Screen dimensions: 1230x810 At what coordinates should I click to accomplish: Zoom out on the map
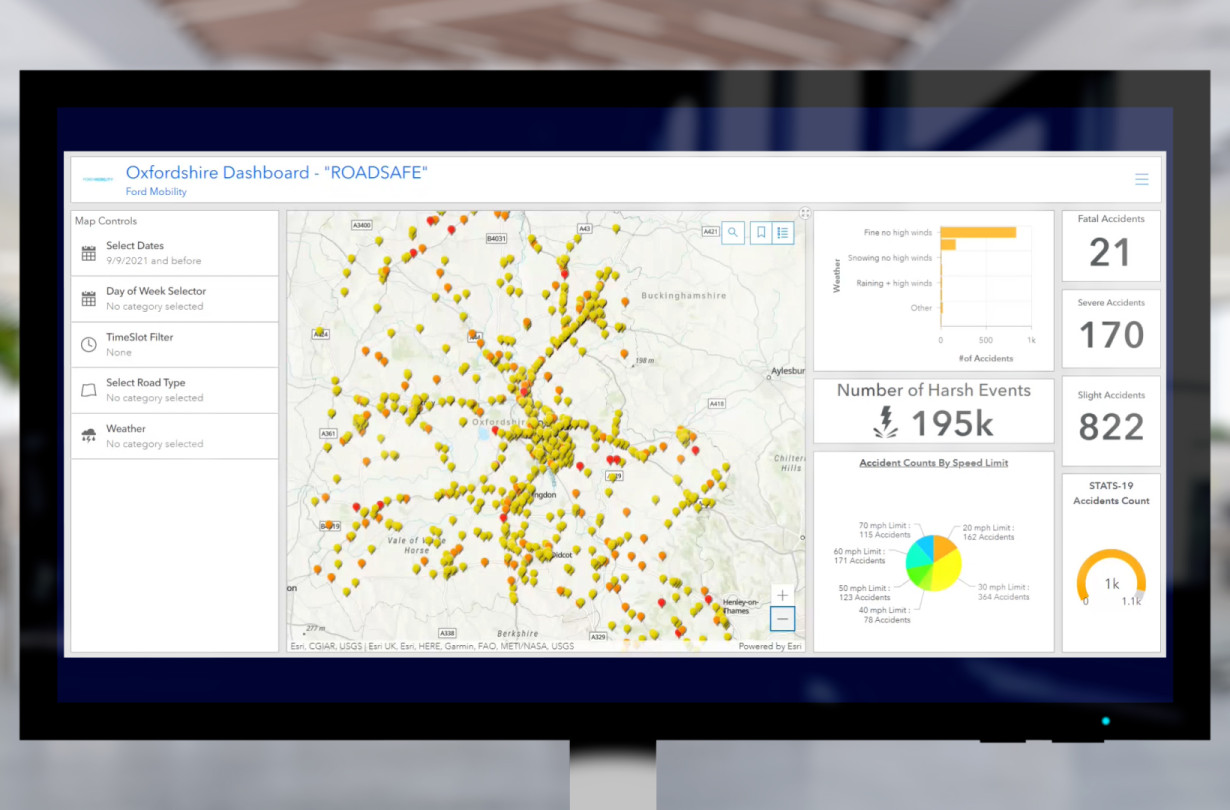coord(782,620)
